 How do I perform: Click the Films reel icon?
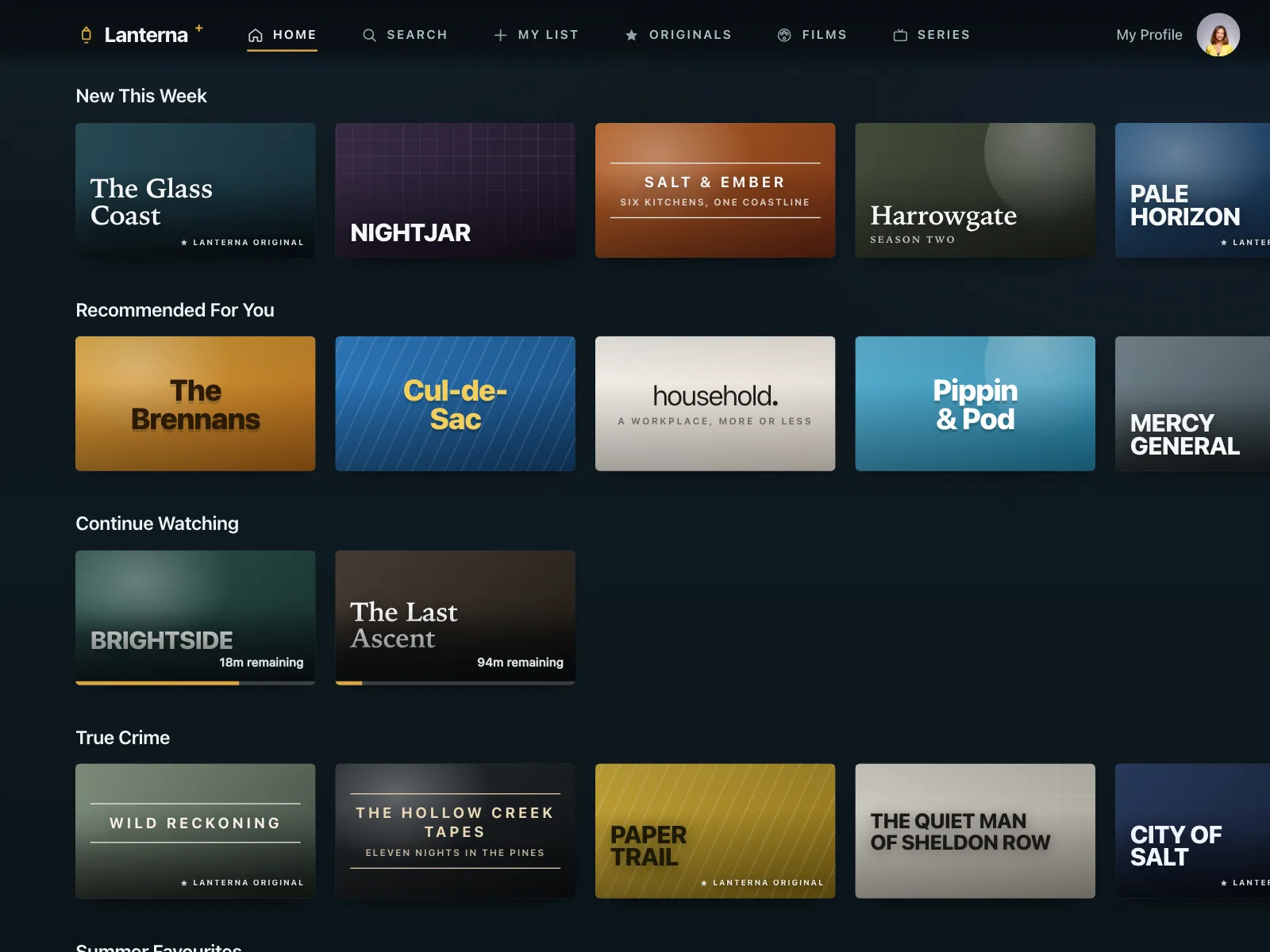click(784, 35)
